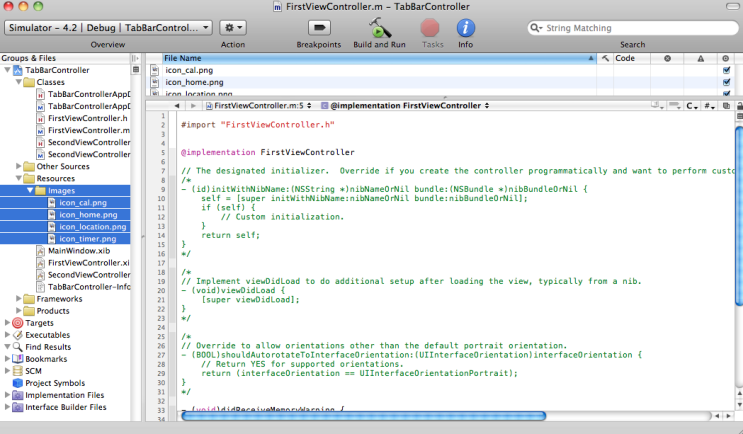Click the Code column header
Screen dimensions: 743x434
pos(632,58)
